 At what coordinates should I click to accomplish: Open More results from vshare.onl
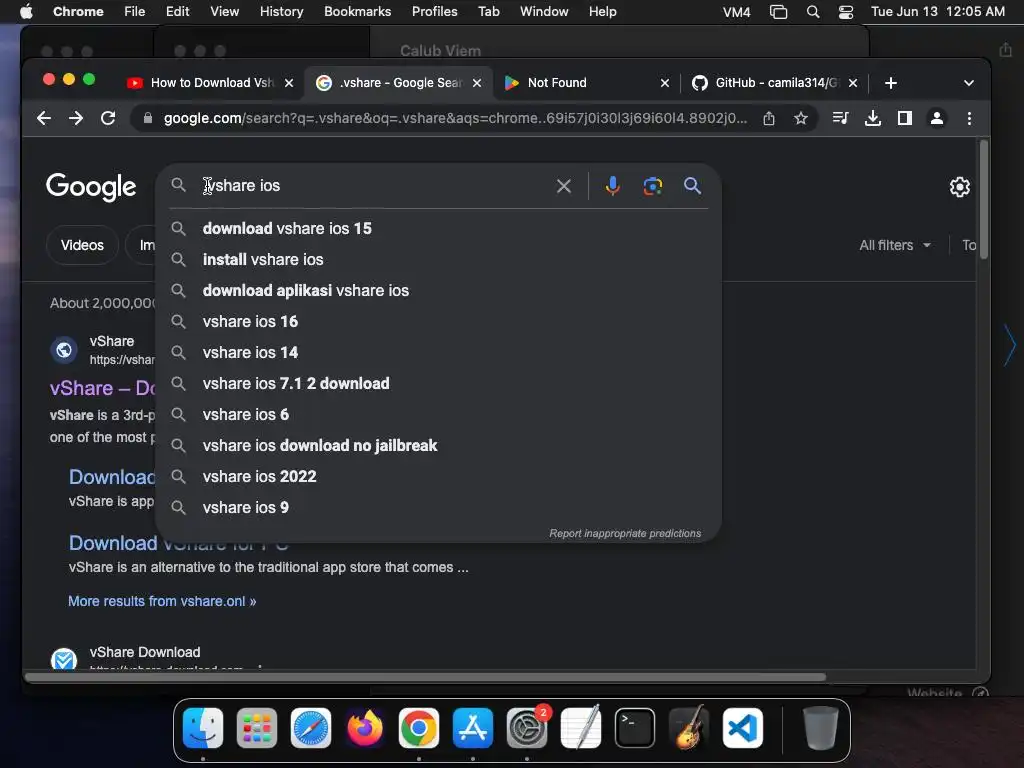pos(162,601)
